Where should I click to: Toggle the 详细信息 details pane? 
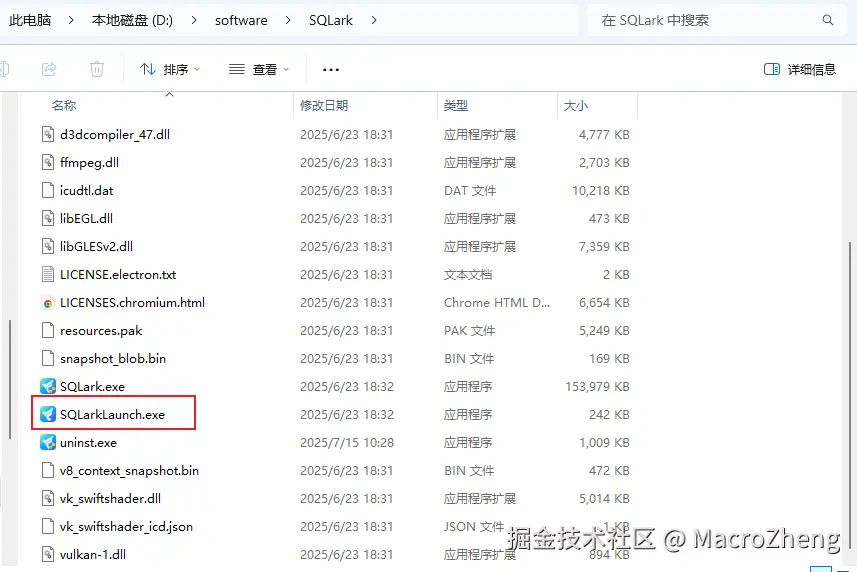point(800,69)
